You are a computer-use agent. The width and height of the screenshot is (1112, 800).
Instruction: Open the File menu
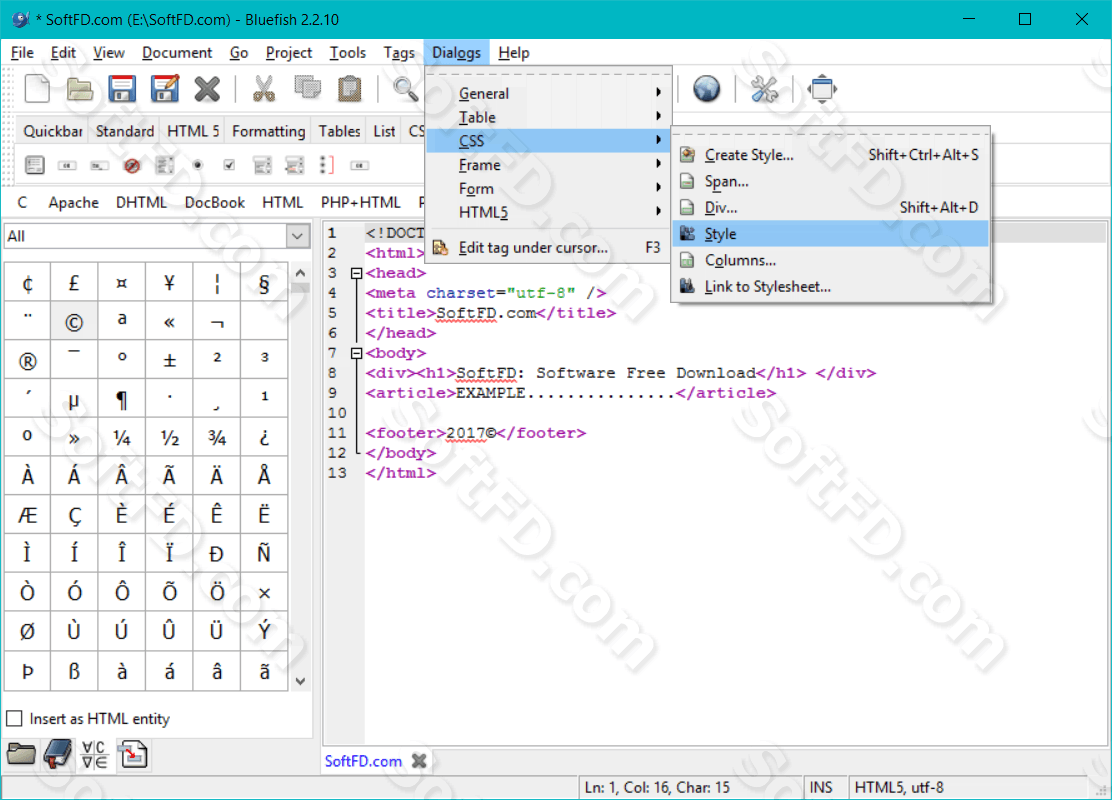point(22,52)
